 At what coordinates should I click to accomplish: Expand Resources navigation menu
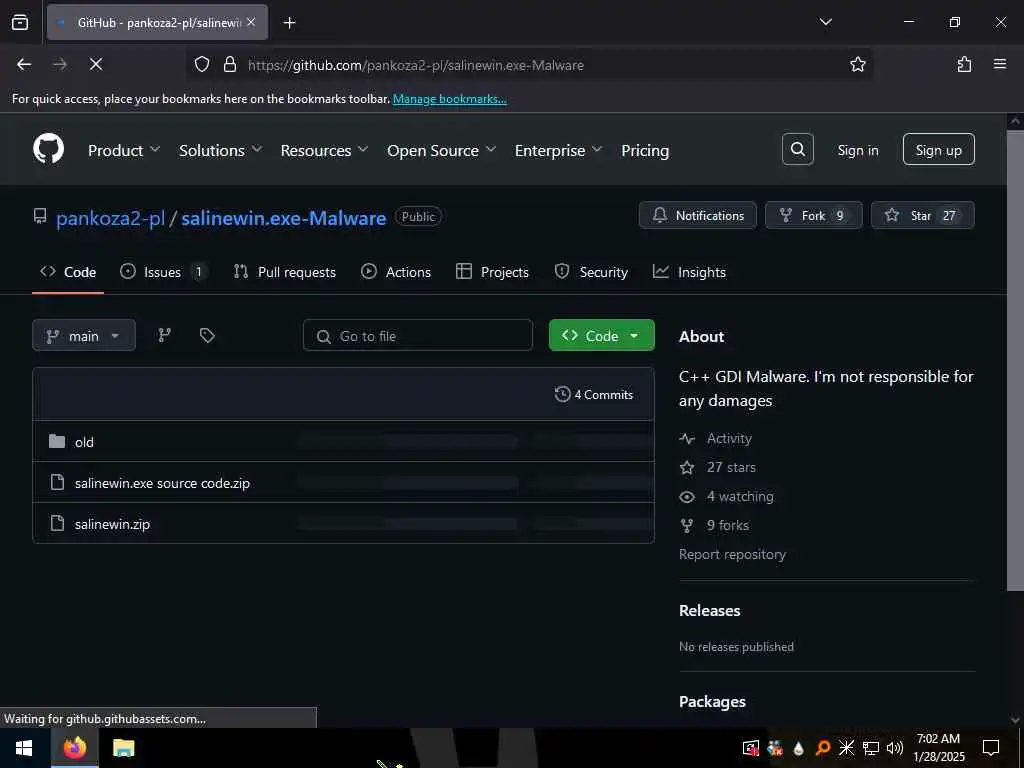[x=324, y=150]
